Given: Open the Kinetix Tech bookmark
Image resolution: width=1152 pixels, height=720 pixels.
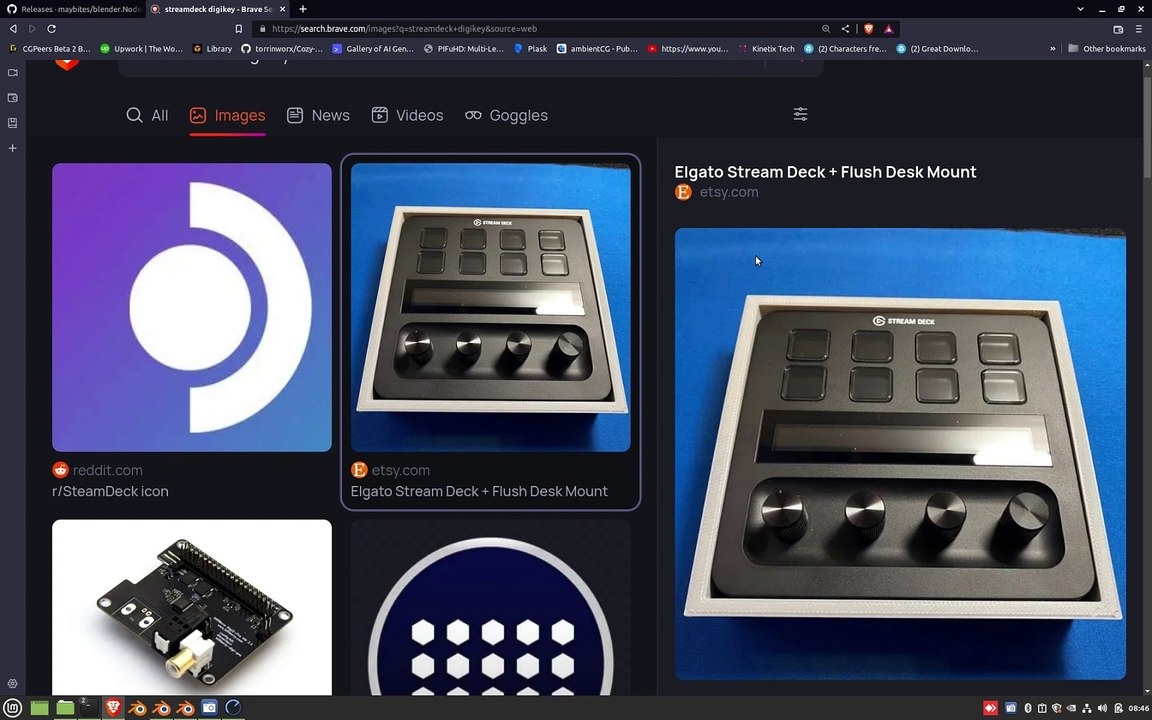Looking at the screenshot, I should coord(766,48).
